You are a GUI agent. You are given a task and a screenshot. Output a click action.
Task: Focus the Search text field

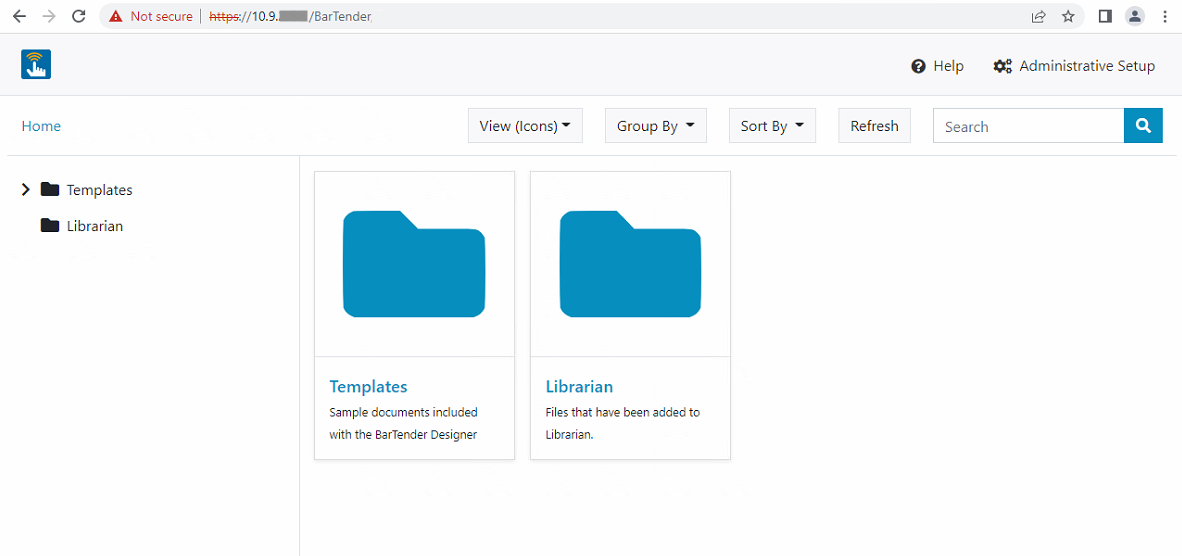point(1028,127)
